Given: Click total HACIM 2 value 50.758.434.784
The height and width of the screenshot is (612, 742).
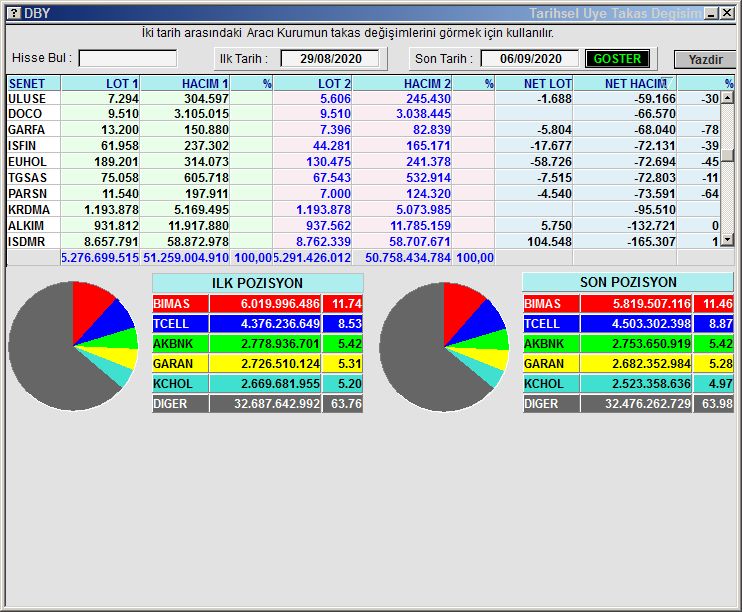Looking at the screenshot, I should 407,258.
